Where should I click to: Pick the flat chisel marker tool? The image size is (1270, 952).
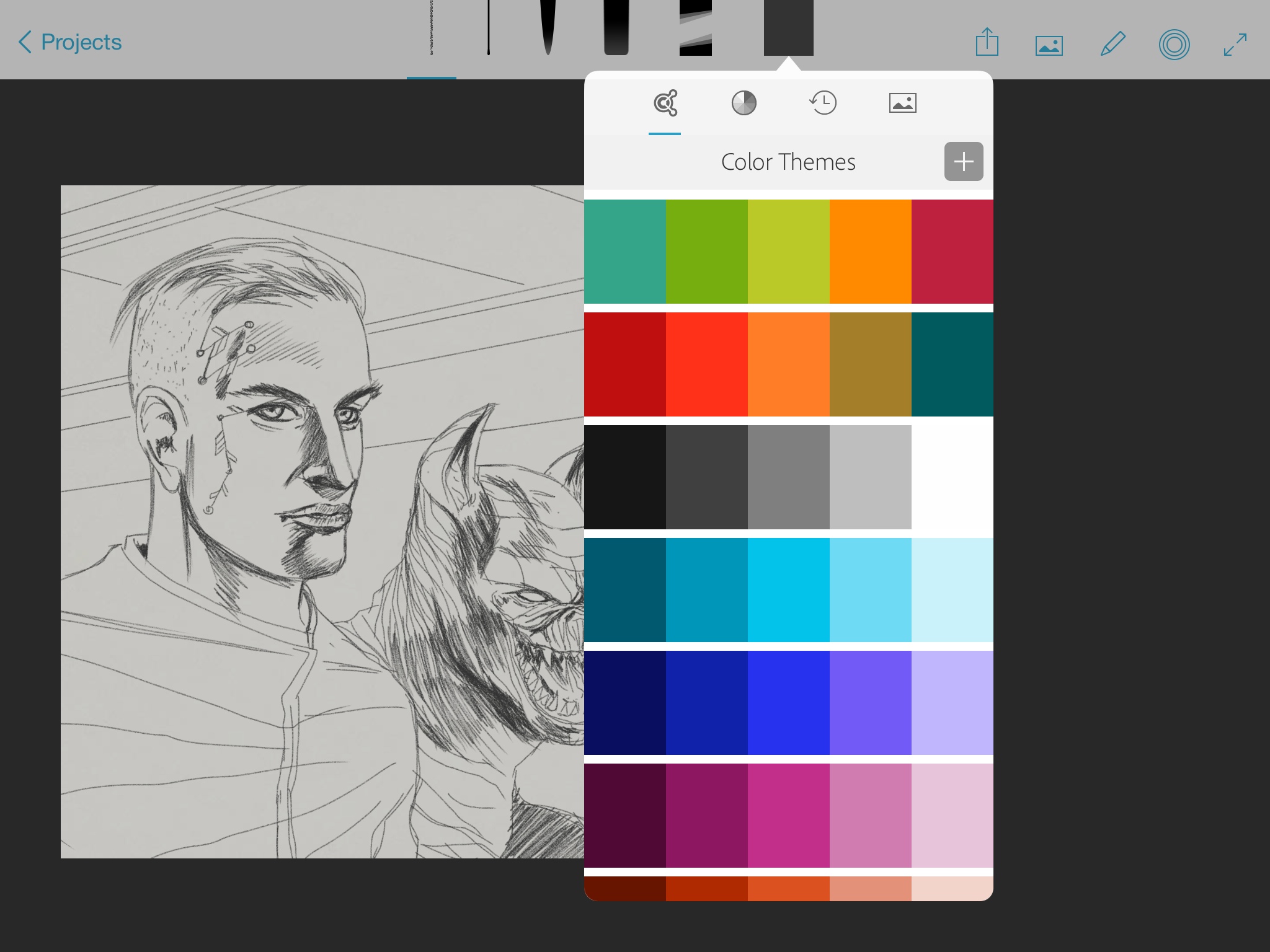tap(695, 28)
